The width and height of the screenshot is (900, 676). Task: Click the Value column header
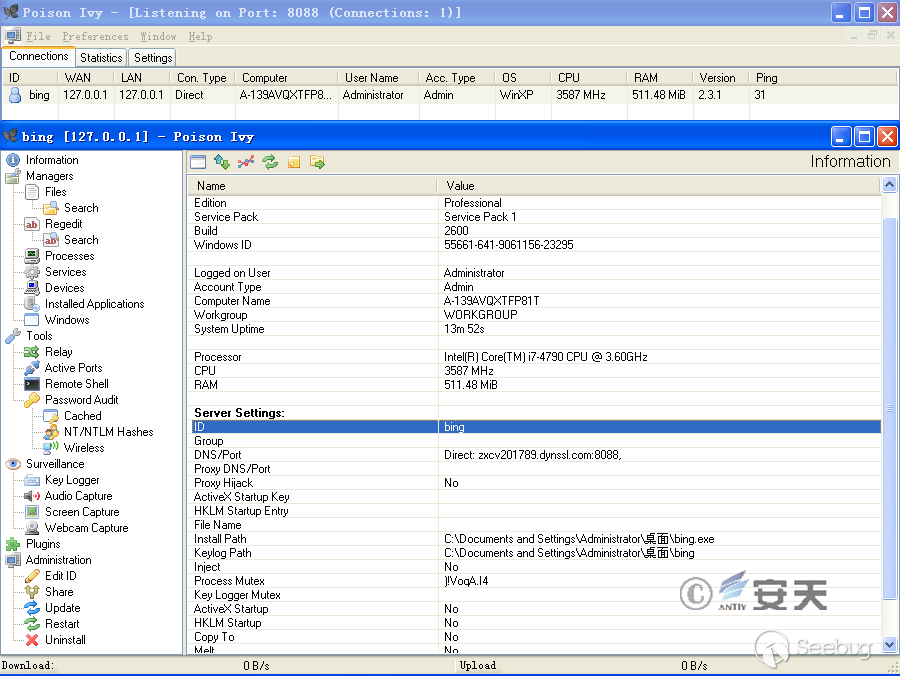coord(460,186)
